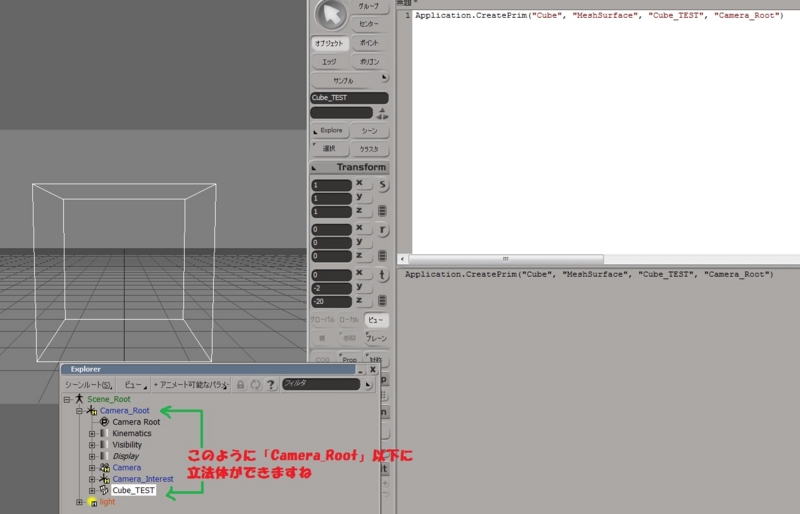The image size is (800, 514).
Task: Open Explorer ビュー menu
Action: tap(134, 384)
